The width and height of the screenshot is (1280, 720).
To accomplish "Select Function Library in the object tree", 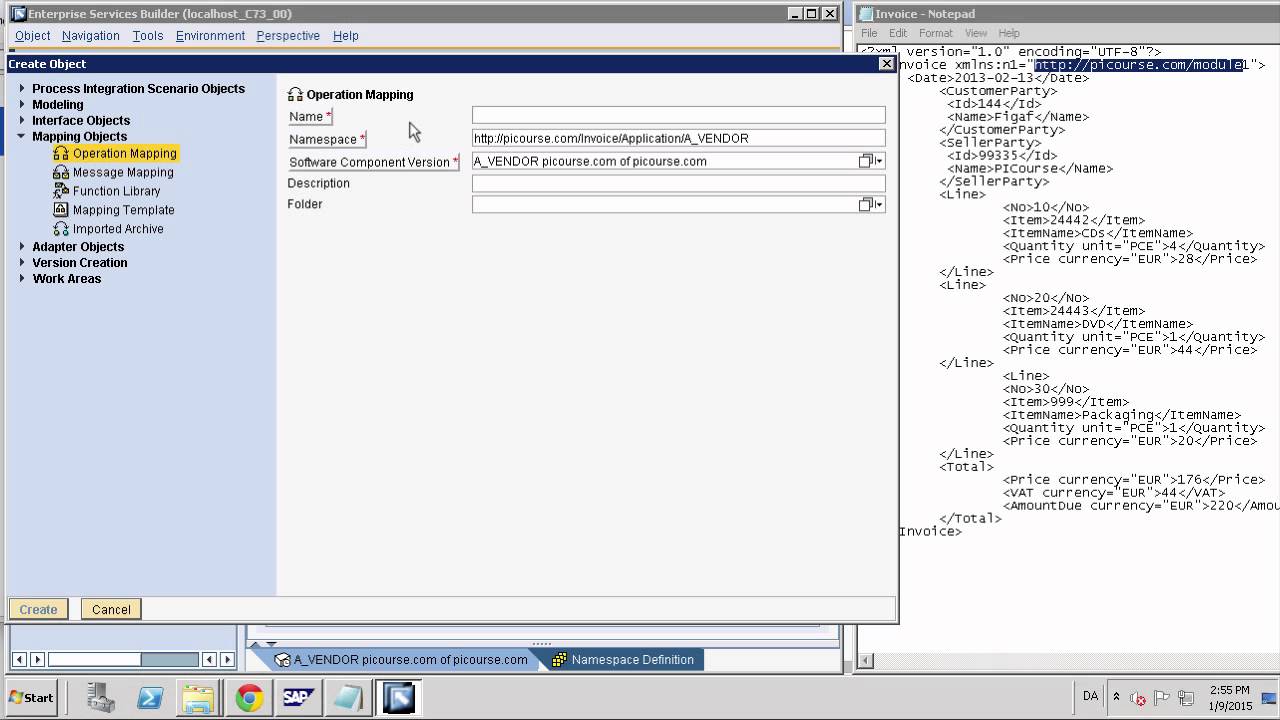I will pos(116,191).
